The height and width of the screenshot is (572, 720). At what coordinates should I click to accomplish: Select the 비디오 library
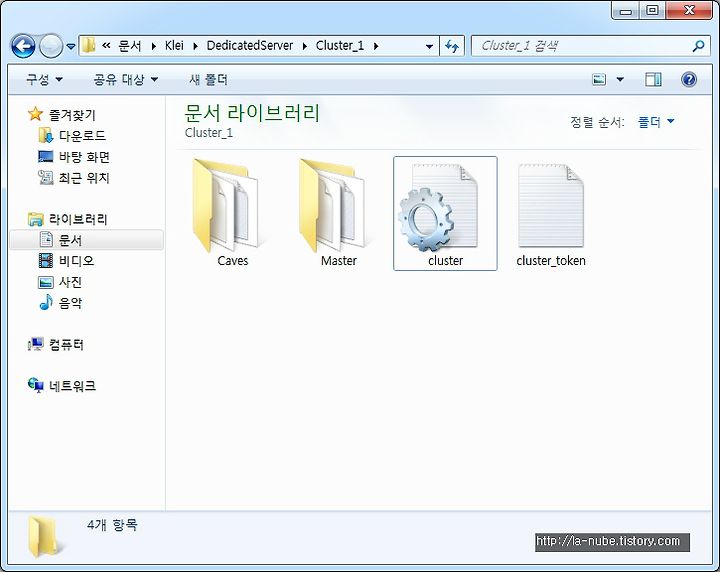point(66,261)
